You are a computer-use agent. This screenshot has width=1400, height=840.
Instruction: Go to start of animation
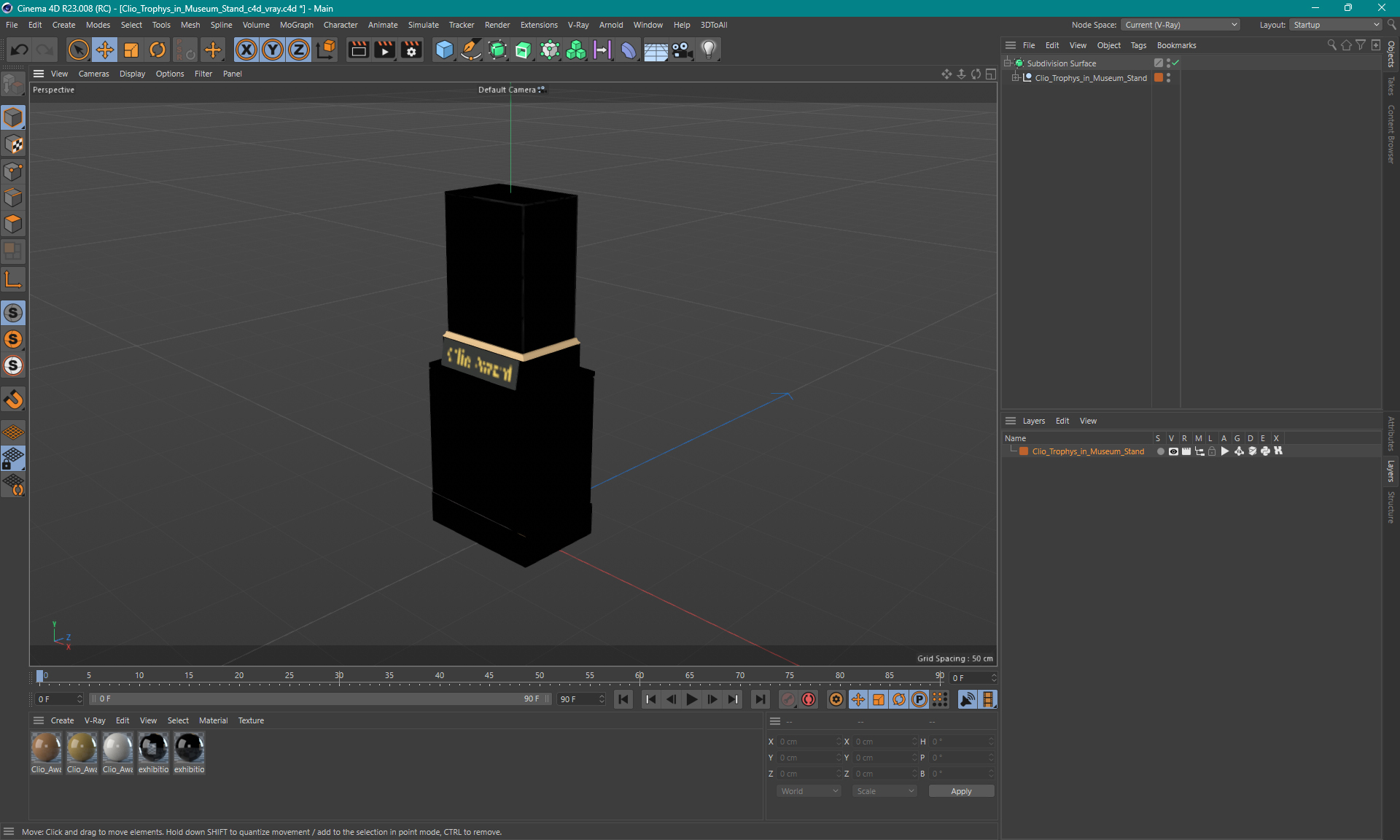(623, 699)
